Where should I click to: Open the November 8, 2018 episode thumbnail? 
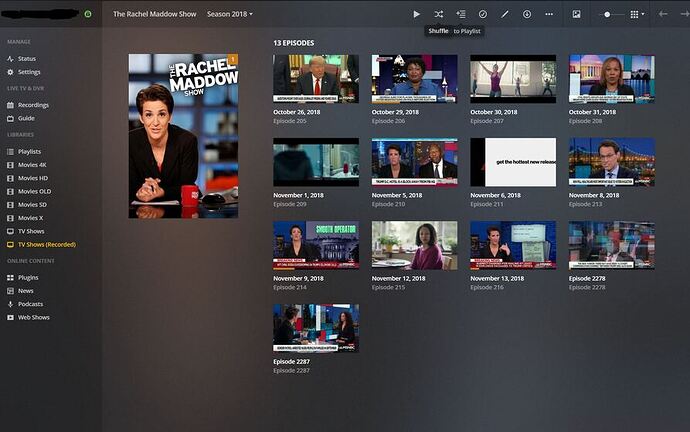pos(612,162)
